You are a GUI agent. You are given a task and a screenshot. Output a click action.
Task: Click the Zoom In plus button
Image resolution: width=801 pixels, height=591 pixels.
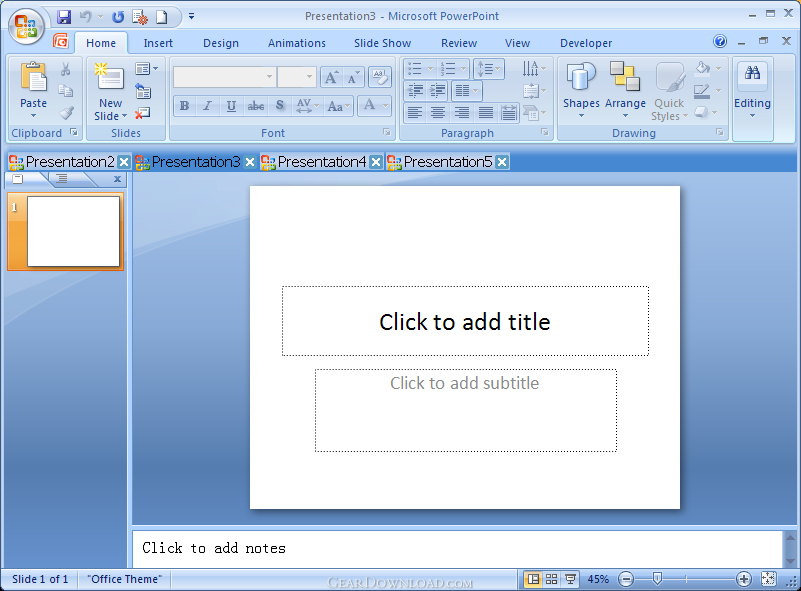pos(743,579)
